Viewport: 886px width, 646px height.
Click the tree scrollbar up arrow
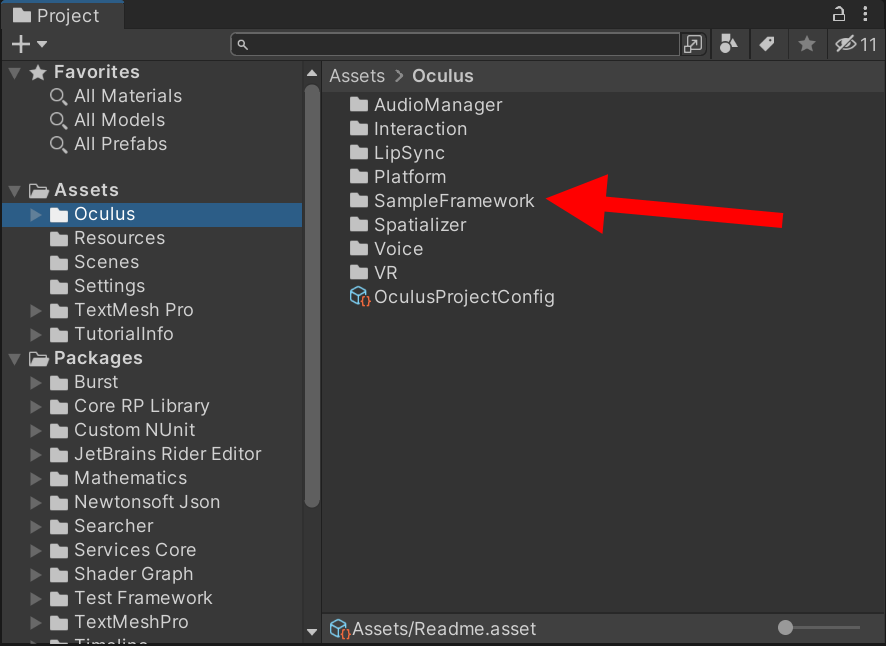pyautogui.click(x=312, y=73)
